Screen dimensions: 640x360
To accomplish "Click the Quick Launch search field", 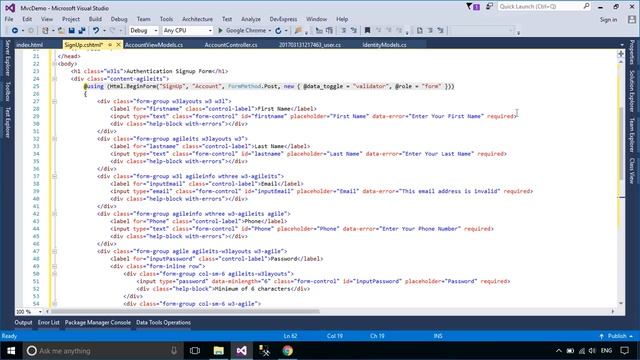I will point(544,7).
